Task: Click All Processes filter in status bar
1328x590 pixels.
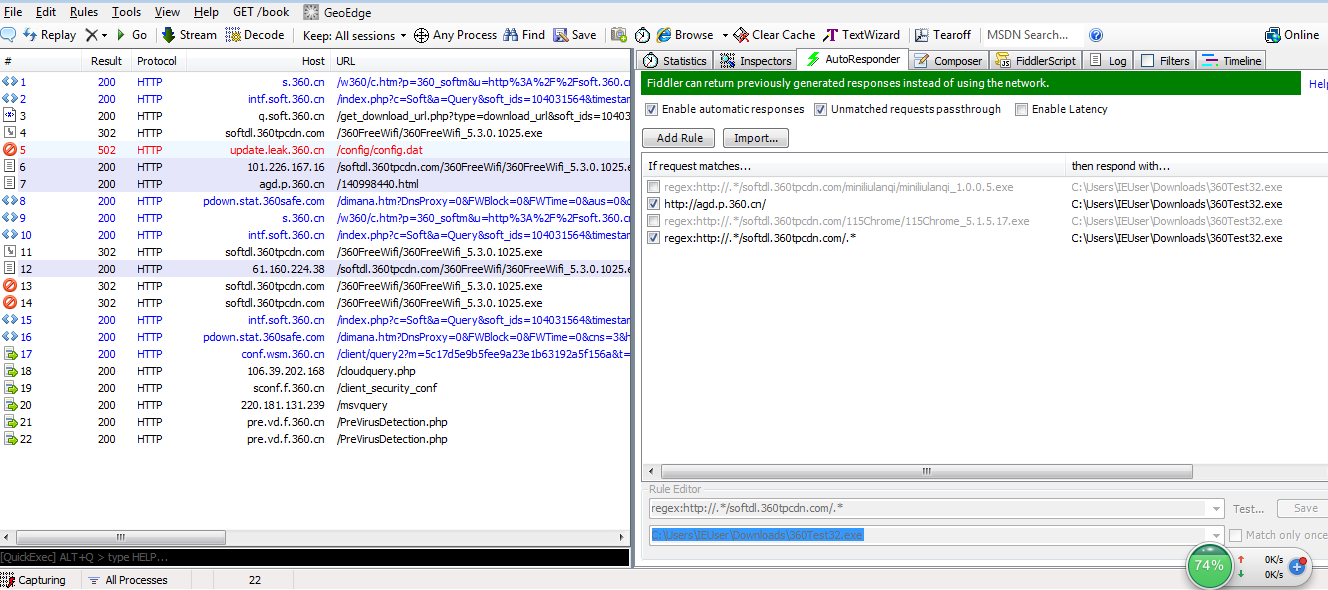Action: 128,580
